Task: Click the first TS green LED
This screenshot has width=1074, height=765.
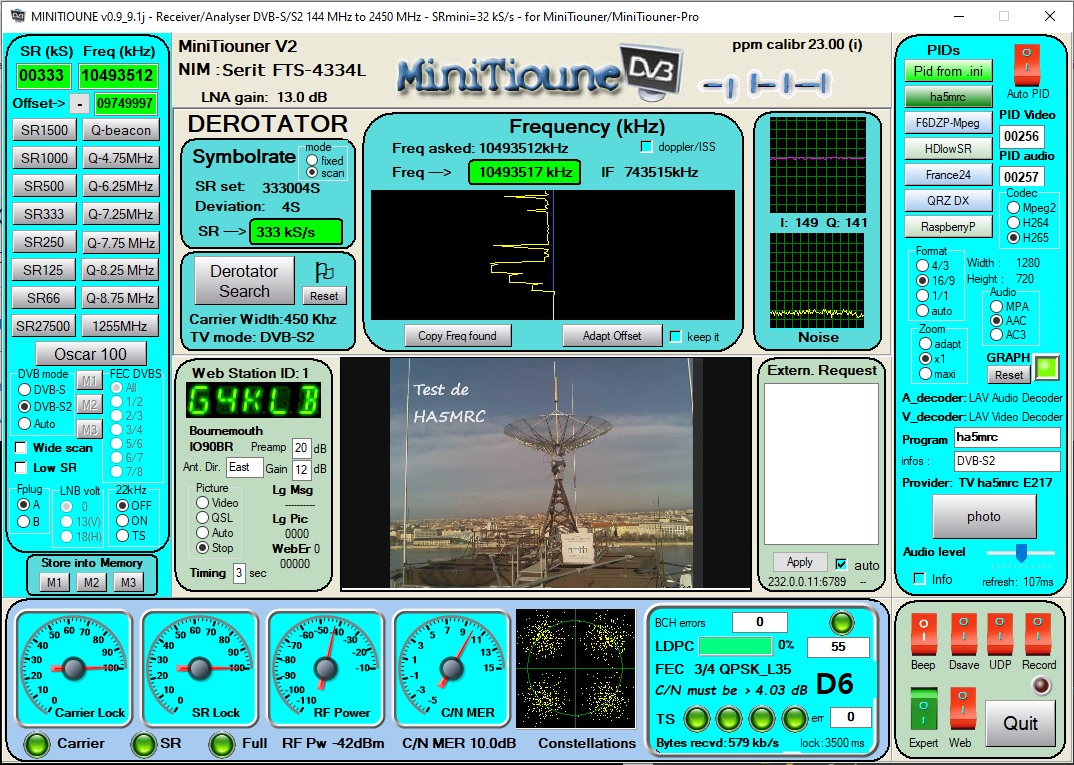Action: tap(697, 718)
